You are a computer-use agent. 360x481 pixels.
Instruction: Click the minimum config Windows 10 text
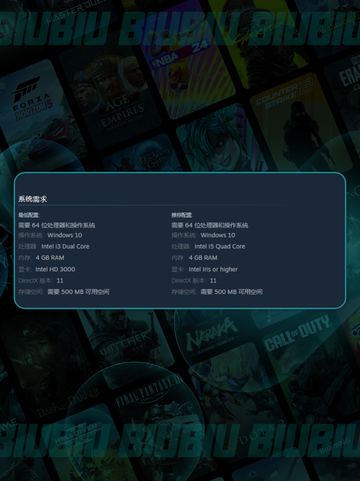coord(65,235)
